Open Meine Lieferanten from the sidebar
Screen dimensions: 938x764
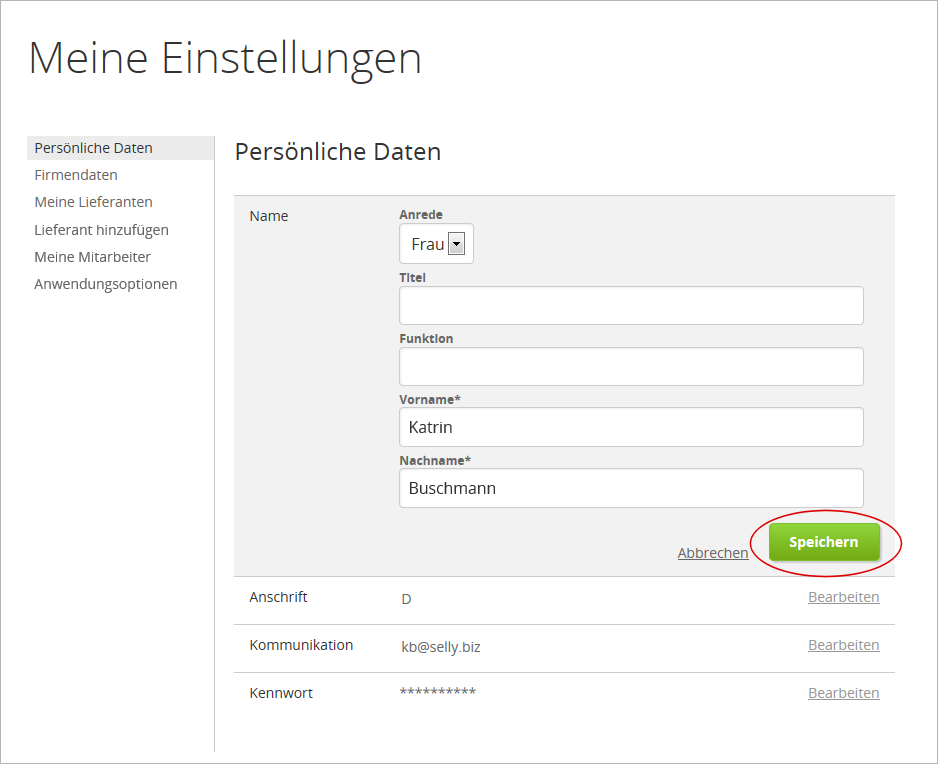pyautogui.click(x=94, y=202)
